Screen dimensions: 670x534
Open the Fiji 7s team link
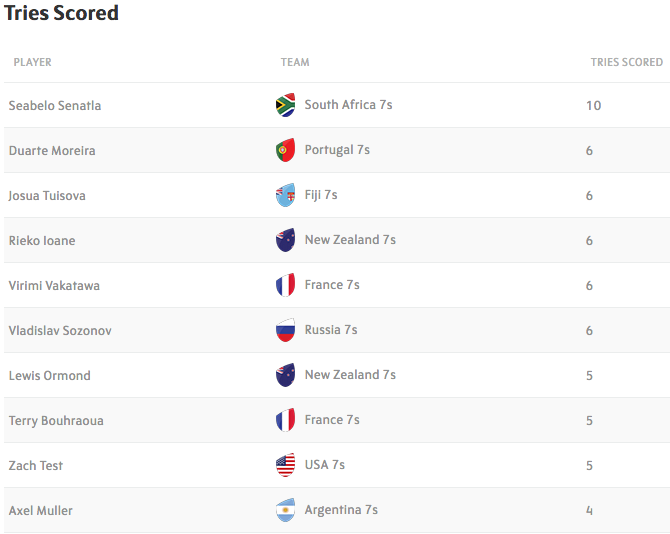tap(321, 195)
